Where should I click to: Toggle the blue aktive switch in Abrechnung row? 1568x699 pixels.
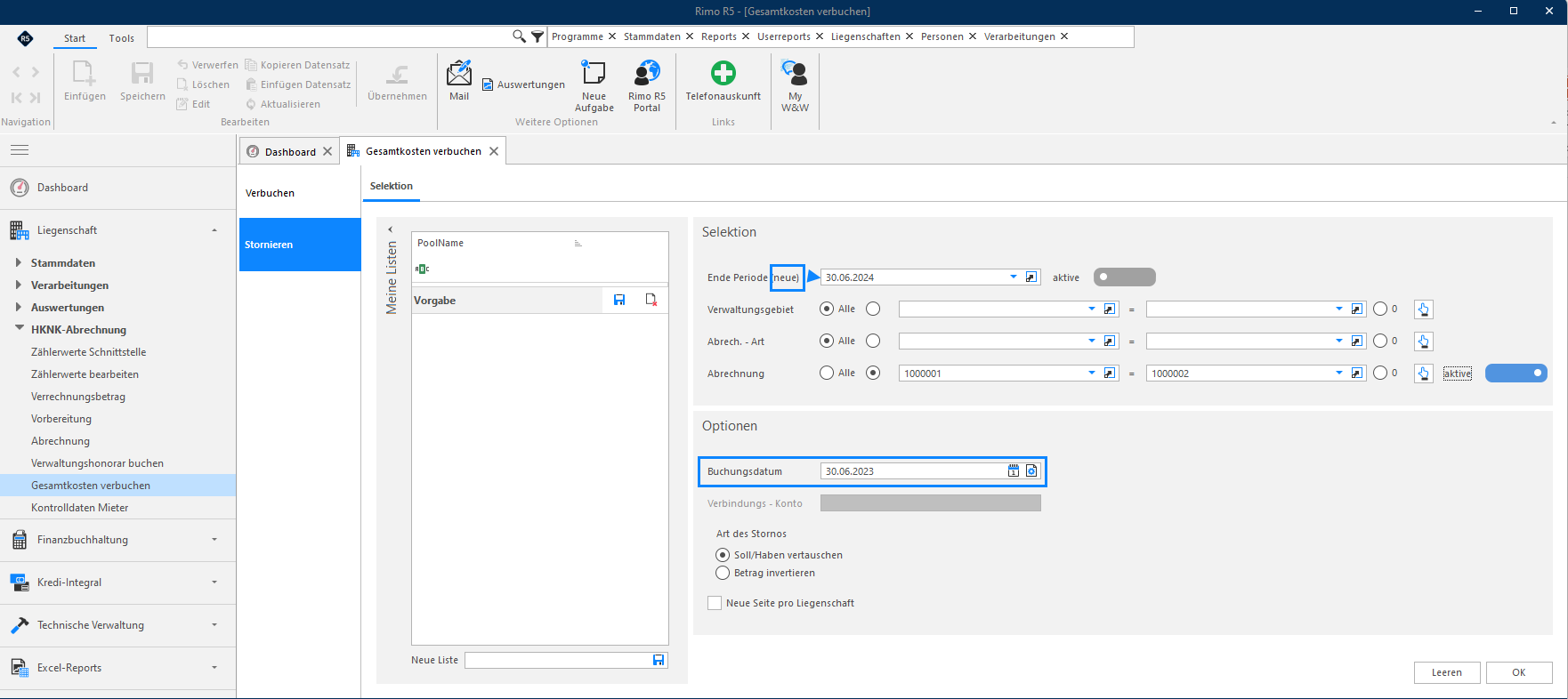(1516, 374)
